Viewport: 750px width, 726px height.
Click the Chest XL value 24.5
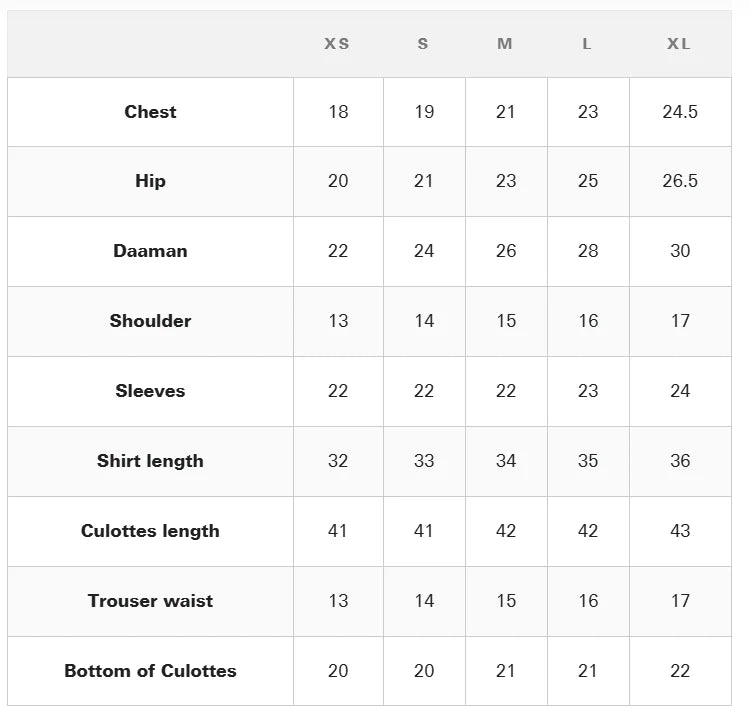click(x=680, y=112)
